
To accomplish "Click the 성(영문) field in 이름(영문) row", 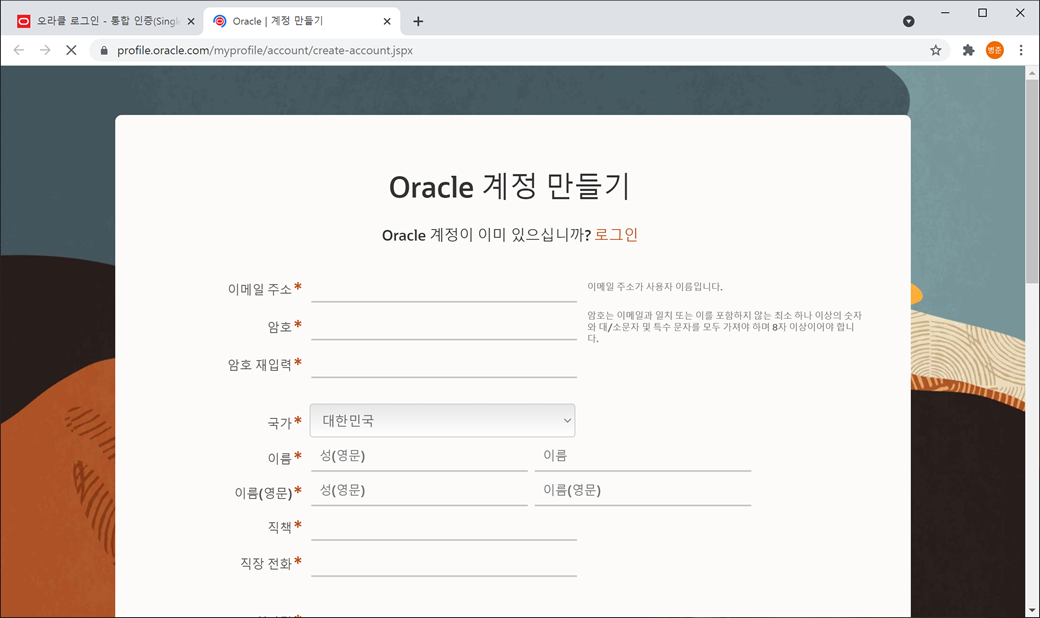I will pyautogui.click(x=419, y=491).
